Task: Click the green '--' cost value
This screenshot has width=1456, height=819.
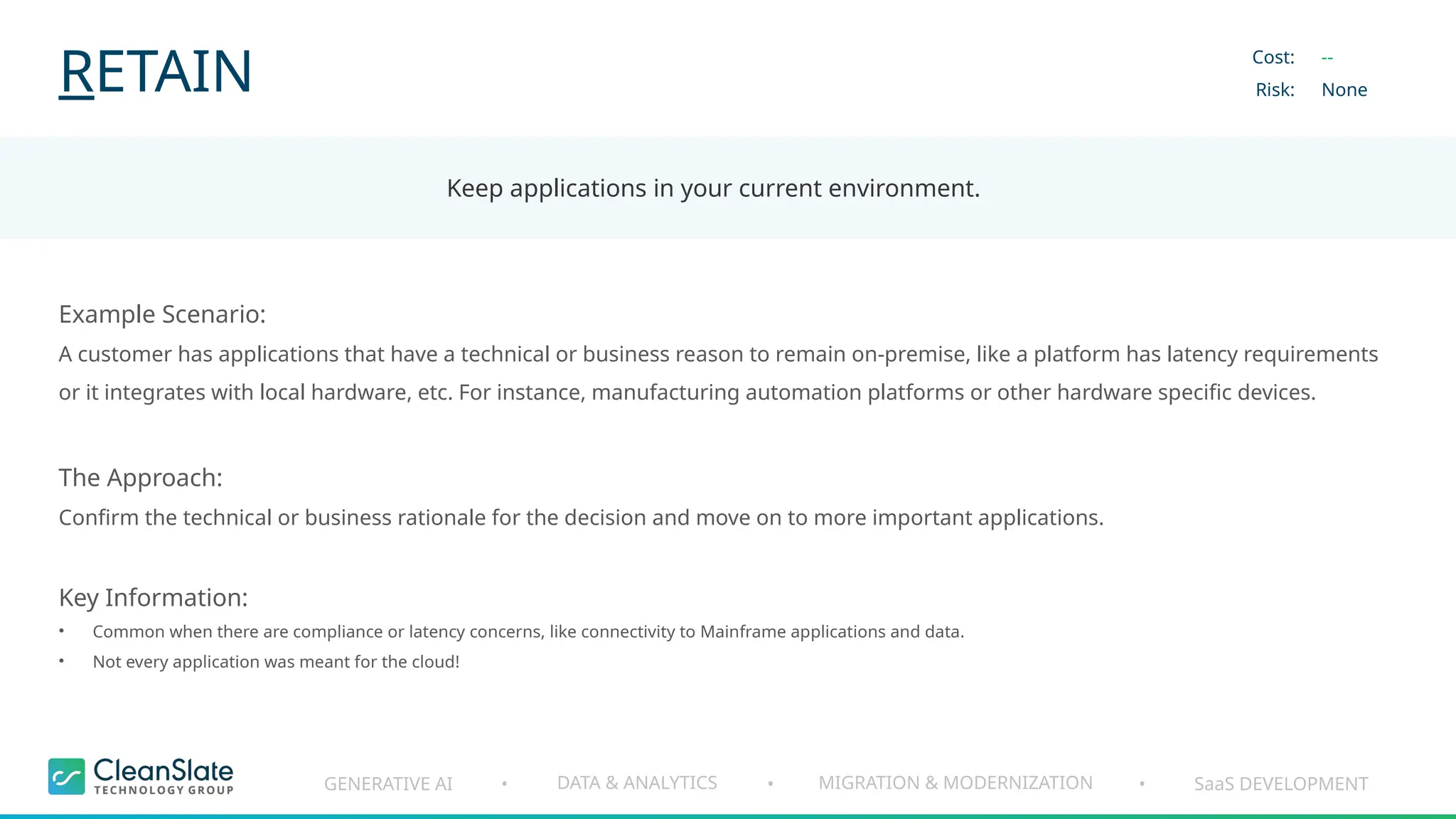Action: [x=1327, y=58]
